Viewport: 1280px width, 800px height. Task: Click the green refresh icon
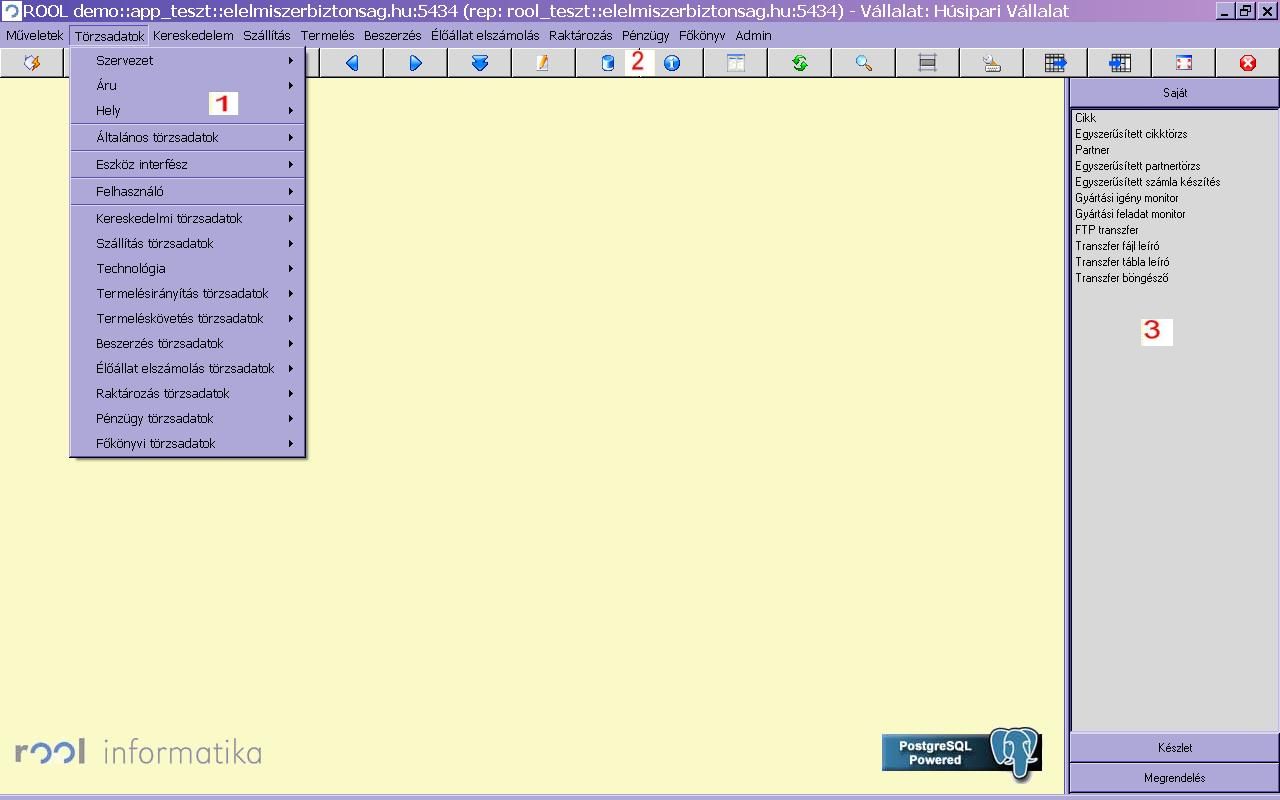pyautogui.click(x=800, y=63)
